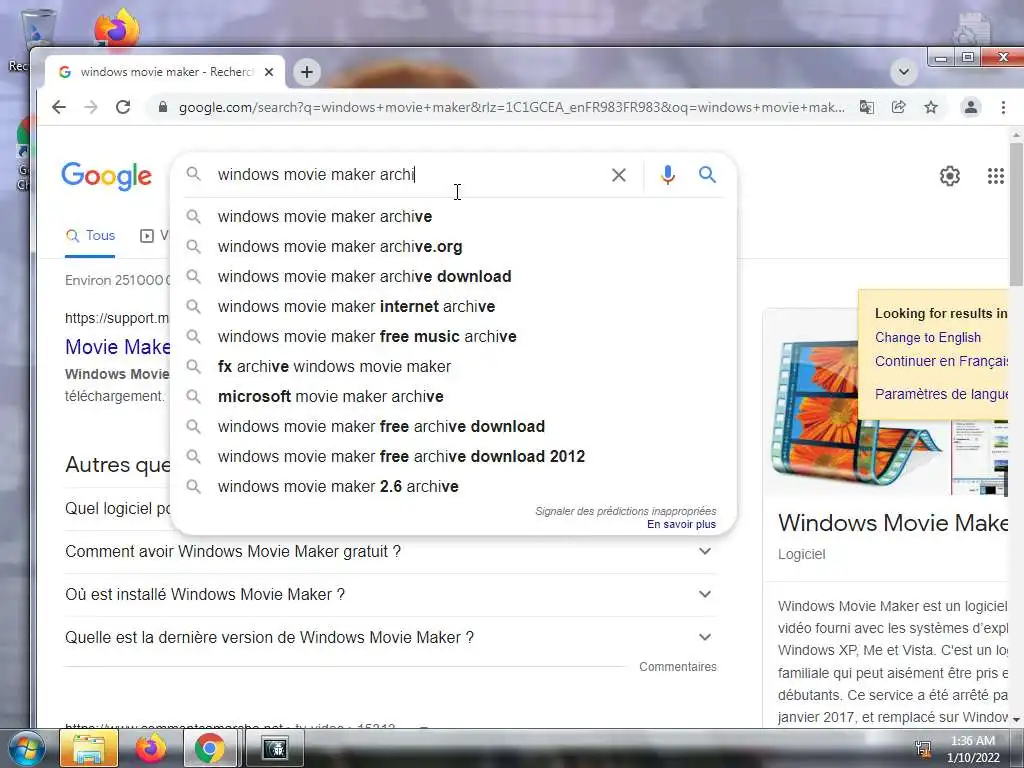Open the Google apps grid icon
This screenshot has width=1024, height=768.
[x=995, y=176]
